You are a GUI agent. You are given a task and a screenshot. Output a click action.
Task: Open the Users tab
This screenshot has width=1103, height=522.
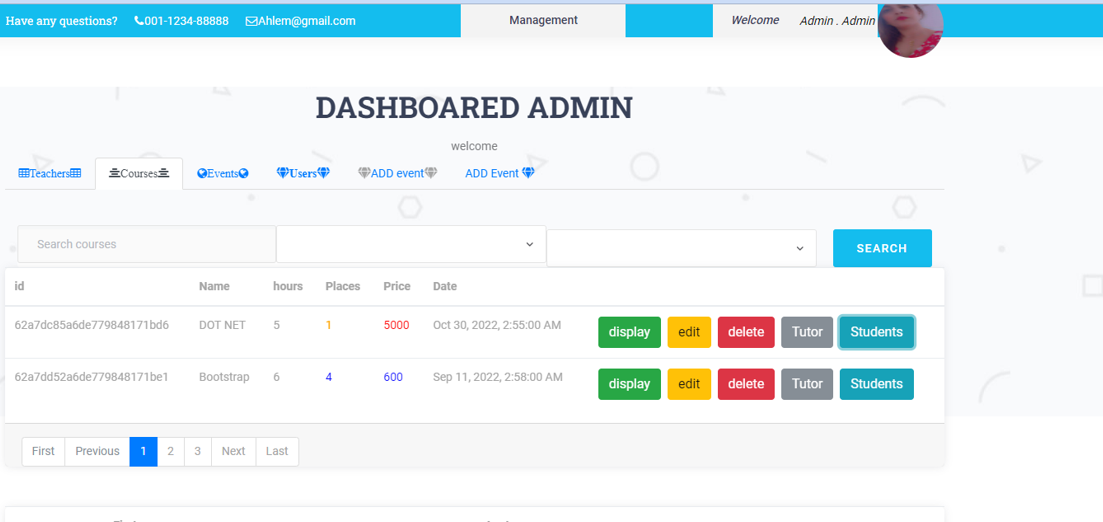(303, 174)
